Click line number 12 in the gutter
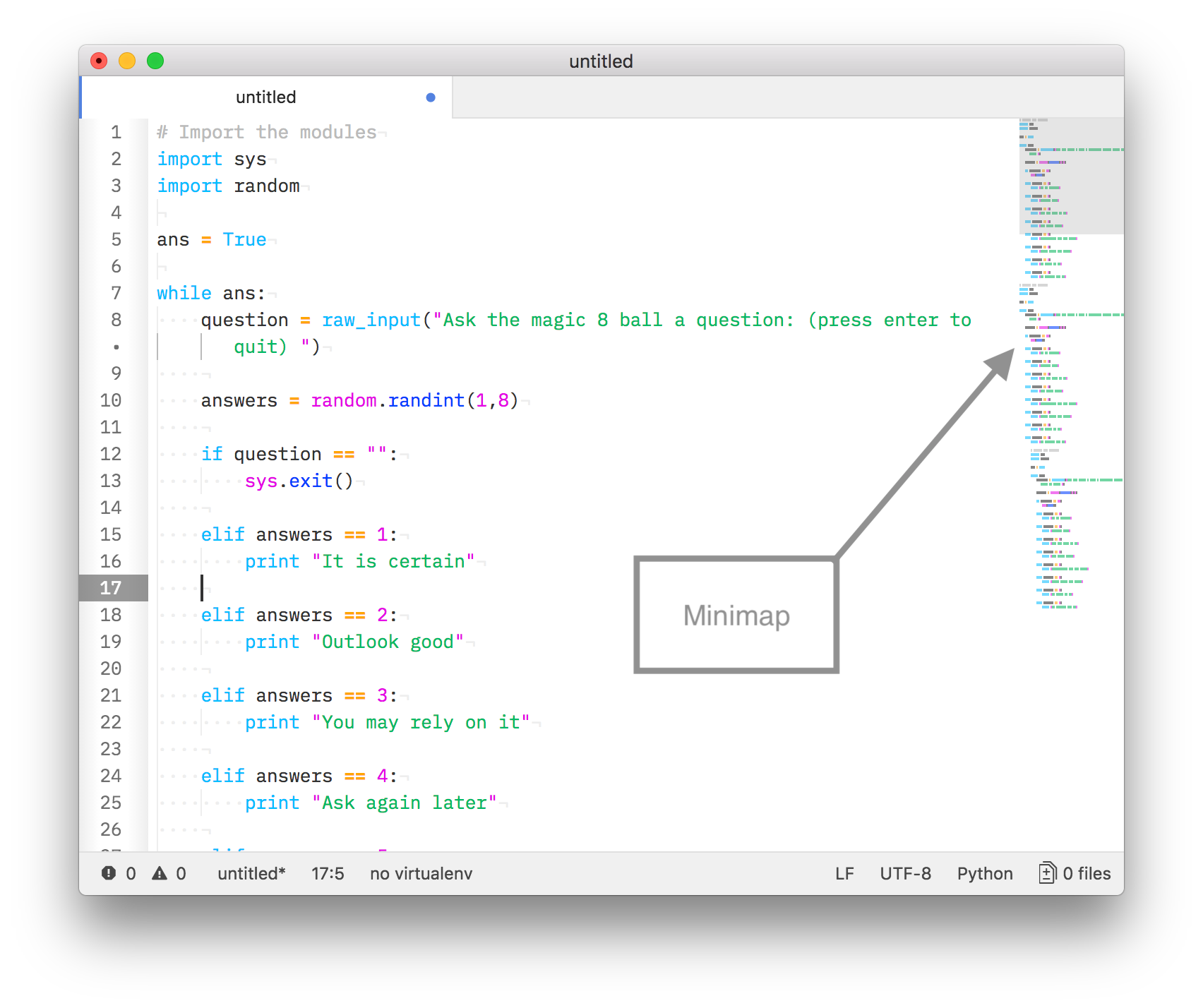This screenshot has width=1203, height=1008. click(x=111, y=454)
